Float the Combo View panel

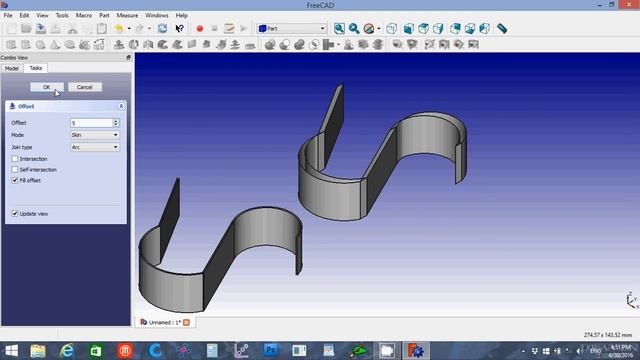[x=128, y=58]
